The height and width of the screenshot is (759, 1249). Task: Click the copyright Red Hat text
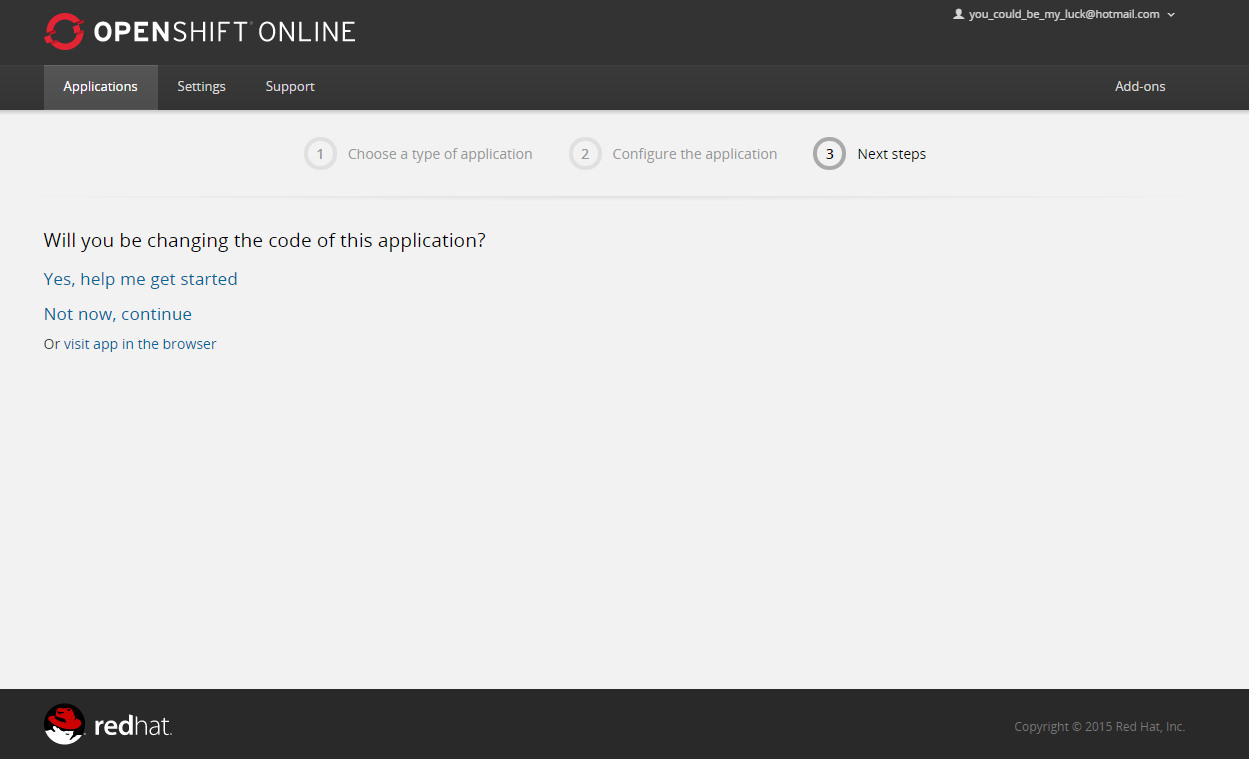click(x=1099, y=727)
